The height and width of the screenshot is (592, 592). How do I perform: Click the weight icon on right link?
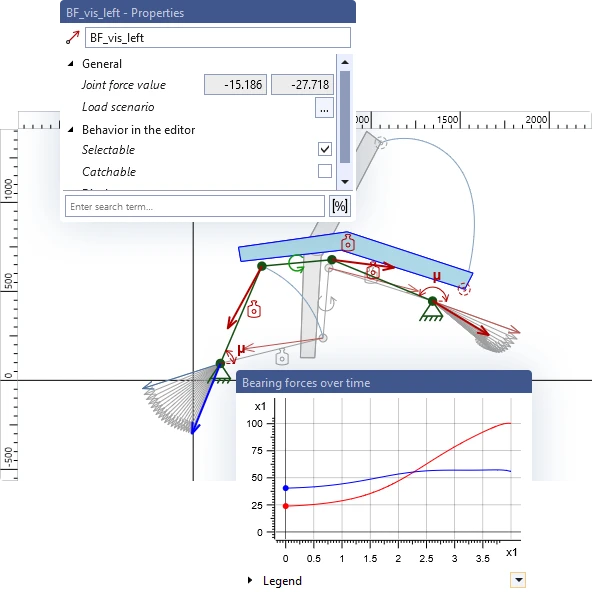(x=373, y=270)
